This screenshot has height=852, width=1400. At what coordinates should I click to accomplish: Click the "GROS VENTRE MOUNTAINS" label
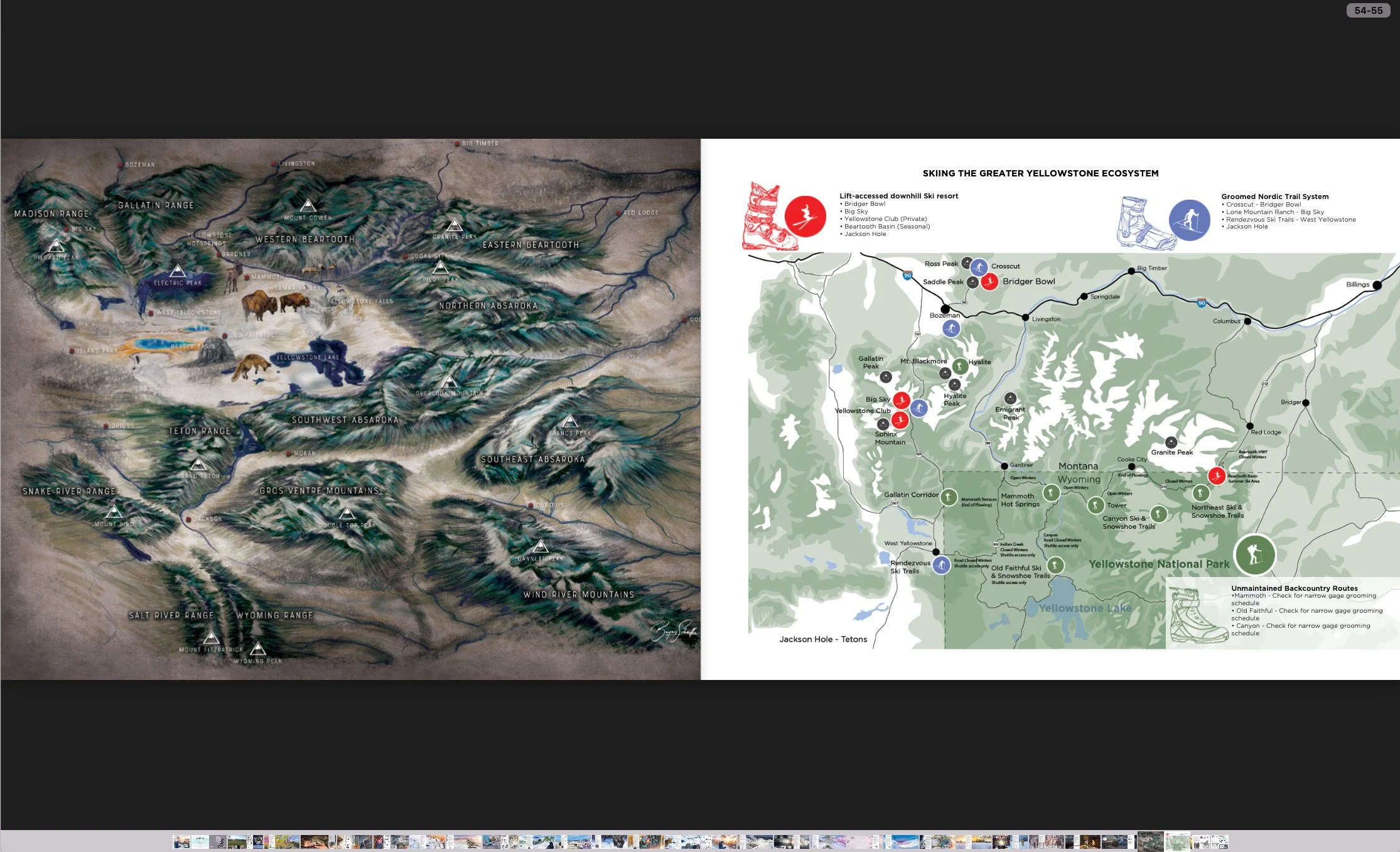click(319, 490)
